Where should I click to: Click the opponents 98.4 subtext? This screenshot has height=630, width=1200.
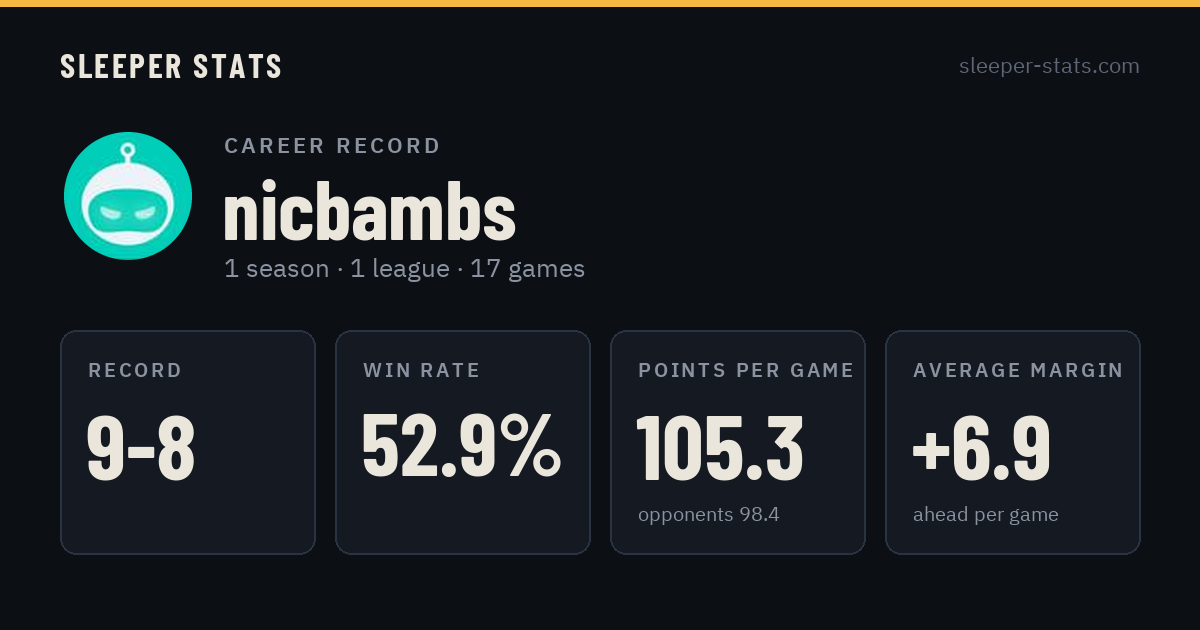tap(709, 515)
